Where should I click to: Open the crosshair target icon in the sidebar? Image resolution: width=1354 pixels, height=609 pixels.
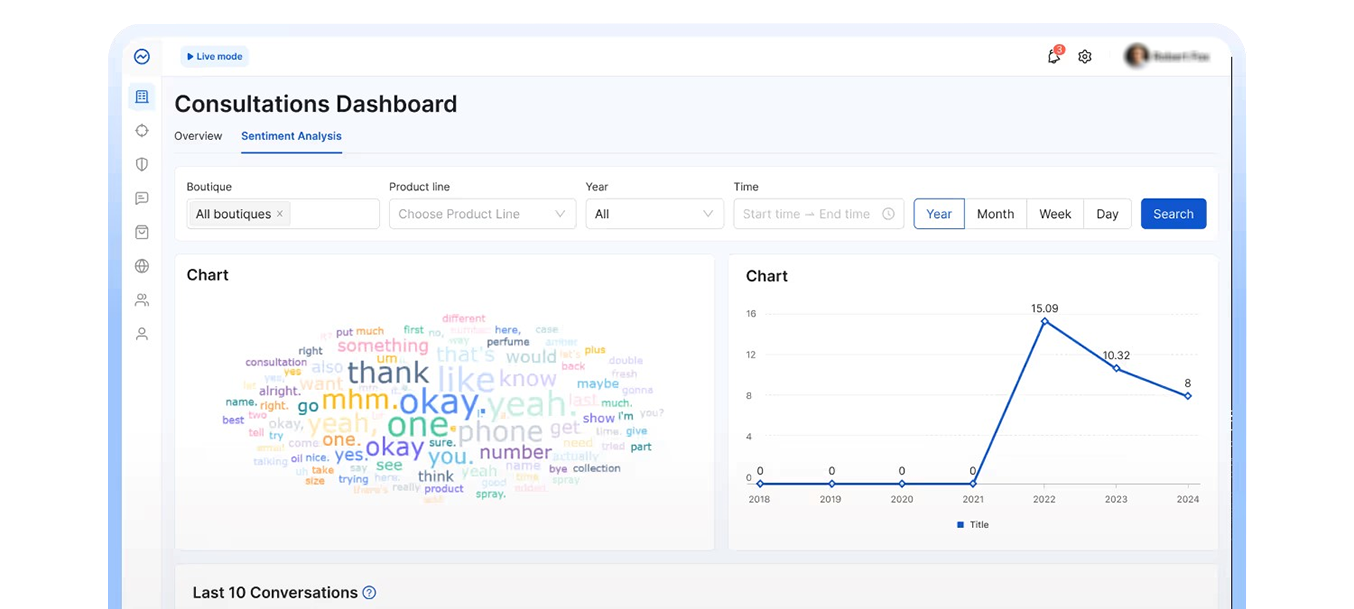pos(142,131)
